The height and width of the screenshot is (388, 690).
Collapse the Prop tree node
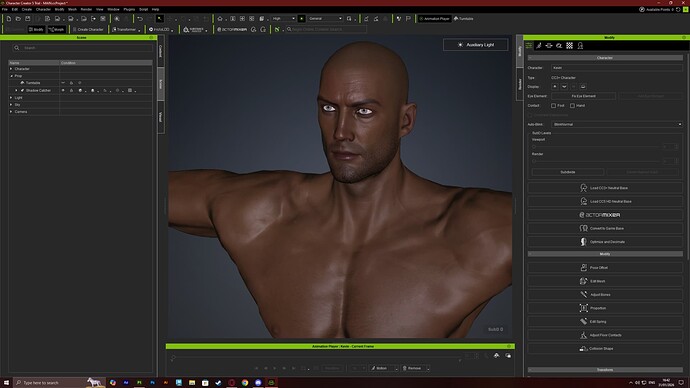[11, 76]
